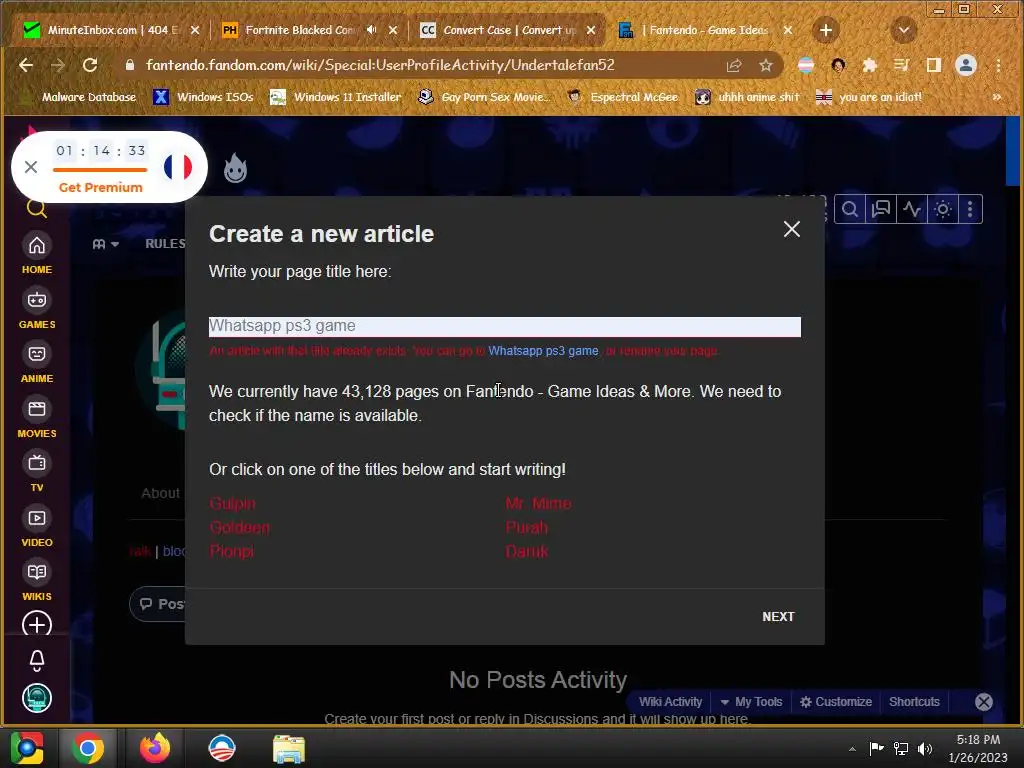
Task: Open the ANIME sidebar section
Action: click(37, 363)
